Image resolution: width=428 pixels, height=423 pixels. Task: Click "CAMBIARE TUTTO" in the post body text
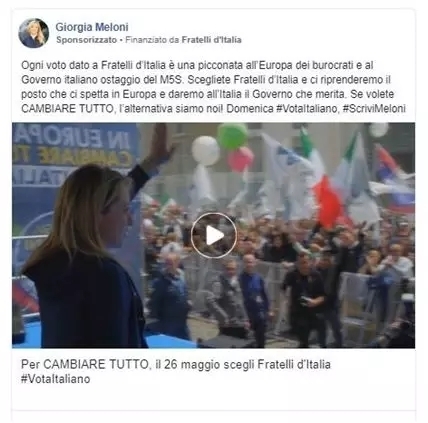tap(67, 109)
